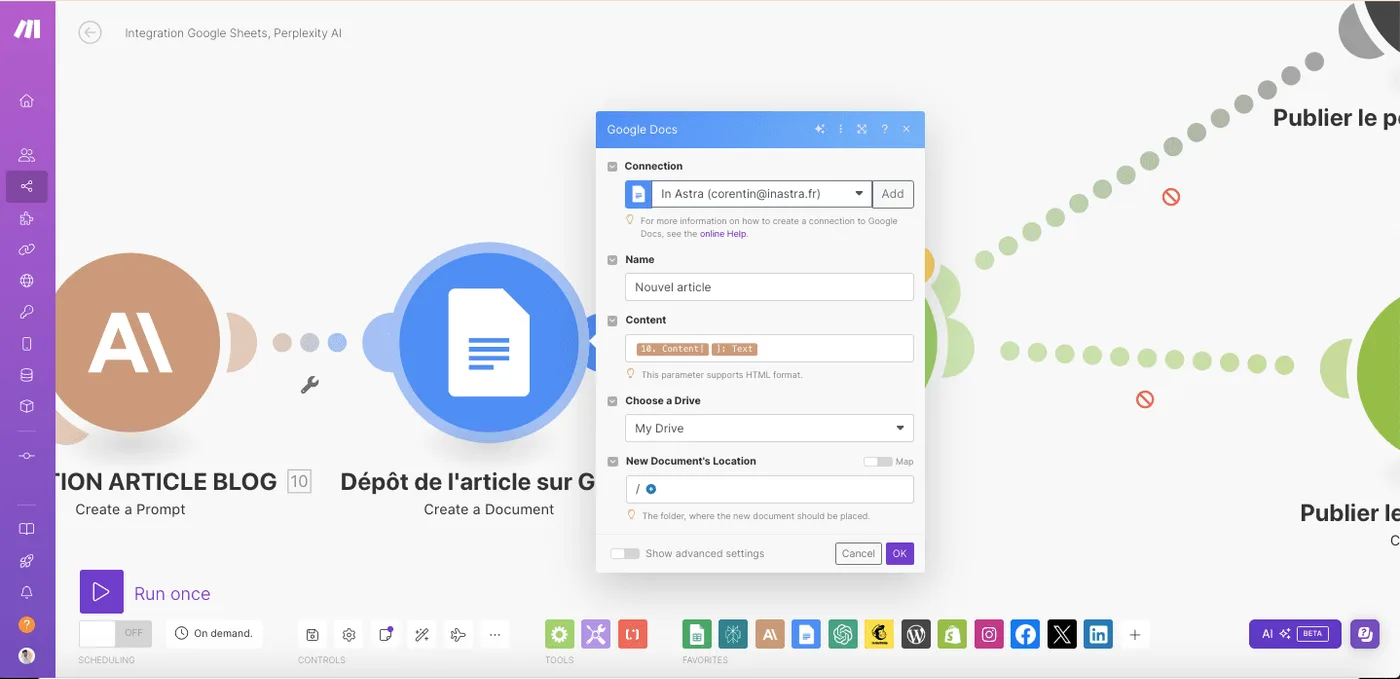Toggle the Choose a Drive checkbox
The height and width of the screenshot is (679, 1400).
point(613,401)
